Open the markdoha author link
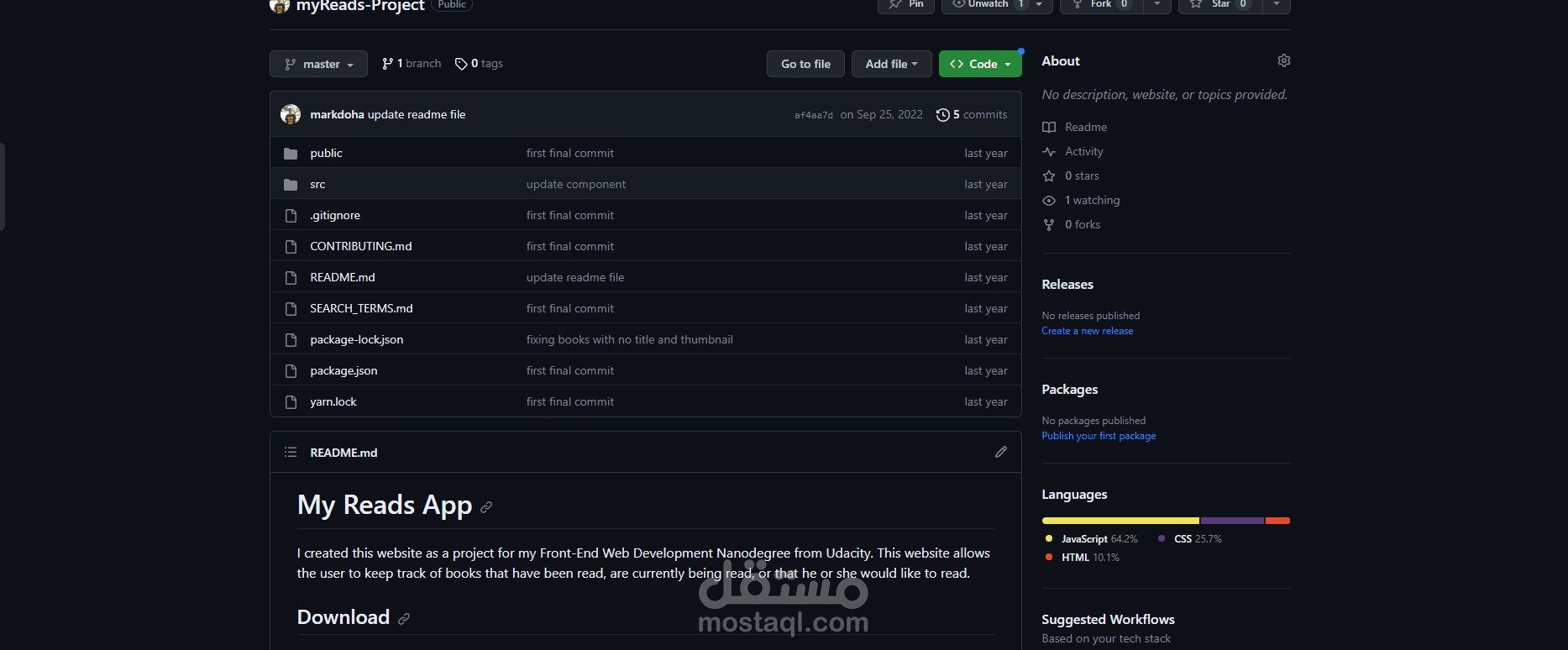The image size is (1568, 650). tap(337, 115)
